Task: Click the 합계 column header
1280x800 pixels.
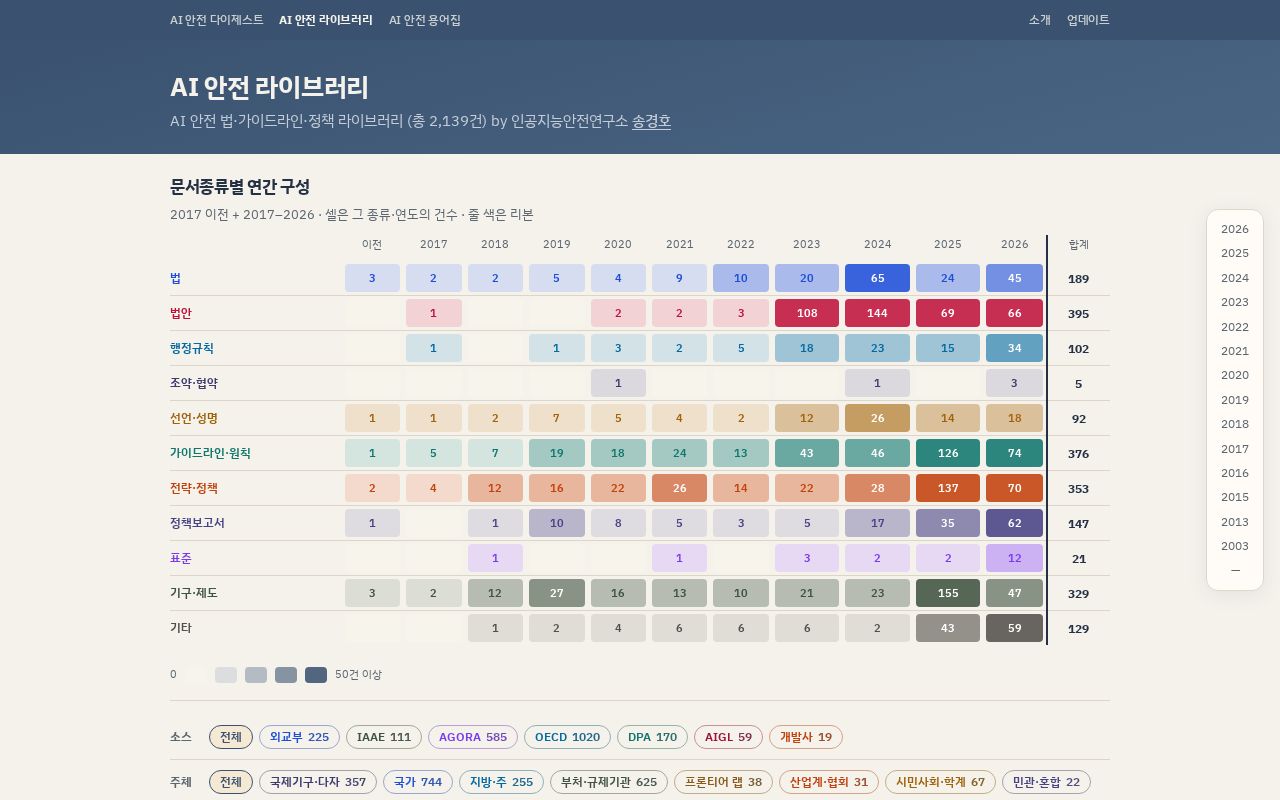Action: (1078, 244)
